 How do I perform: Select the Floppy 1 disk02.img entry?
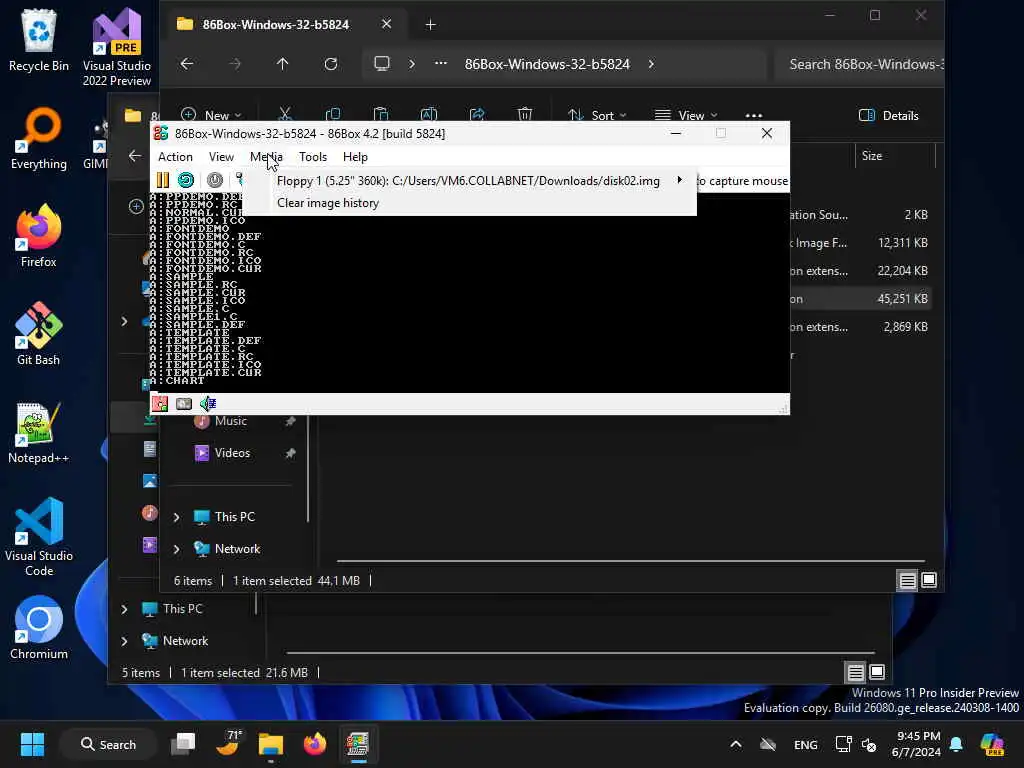[x=468, y=181]
